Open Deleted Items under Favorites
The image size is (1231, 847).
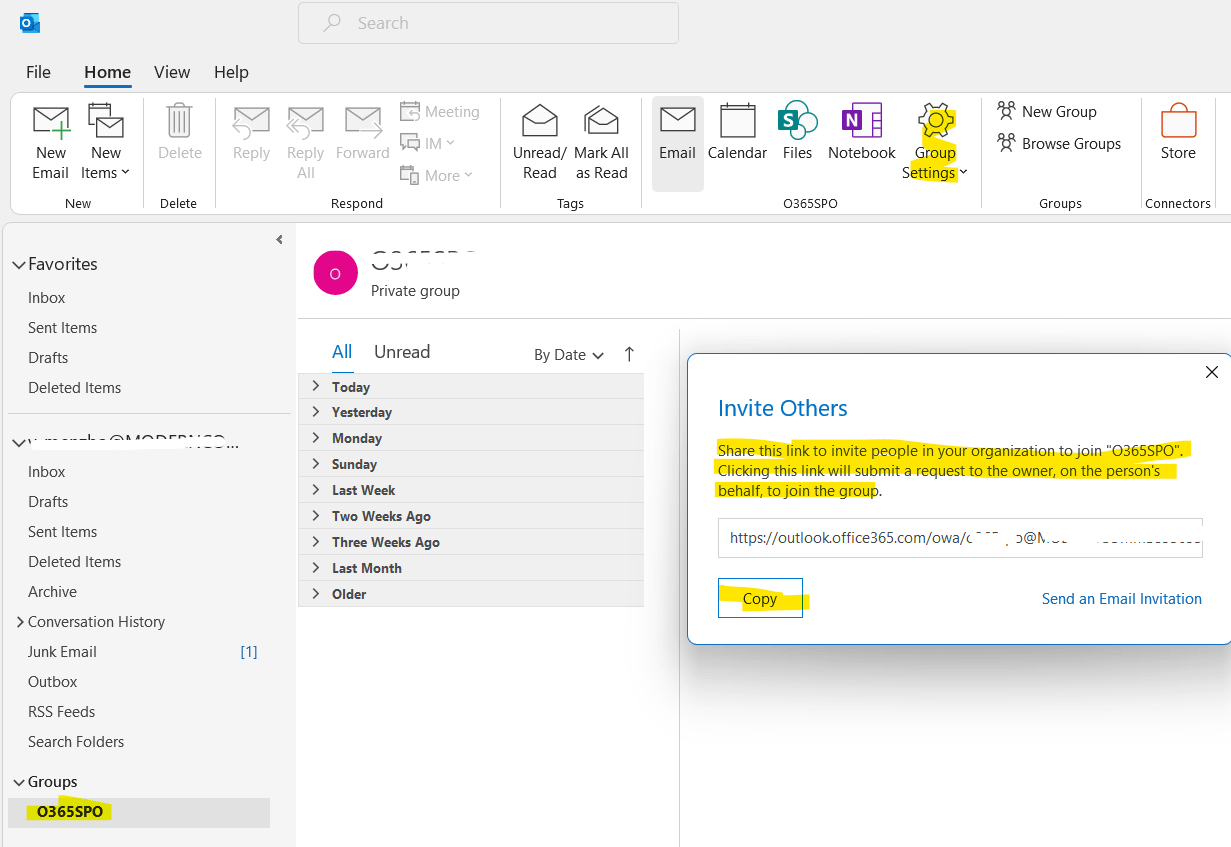click(x=74, y=388)
